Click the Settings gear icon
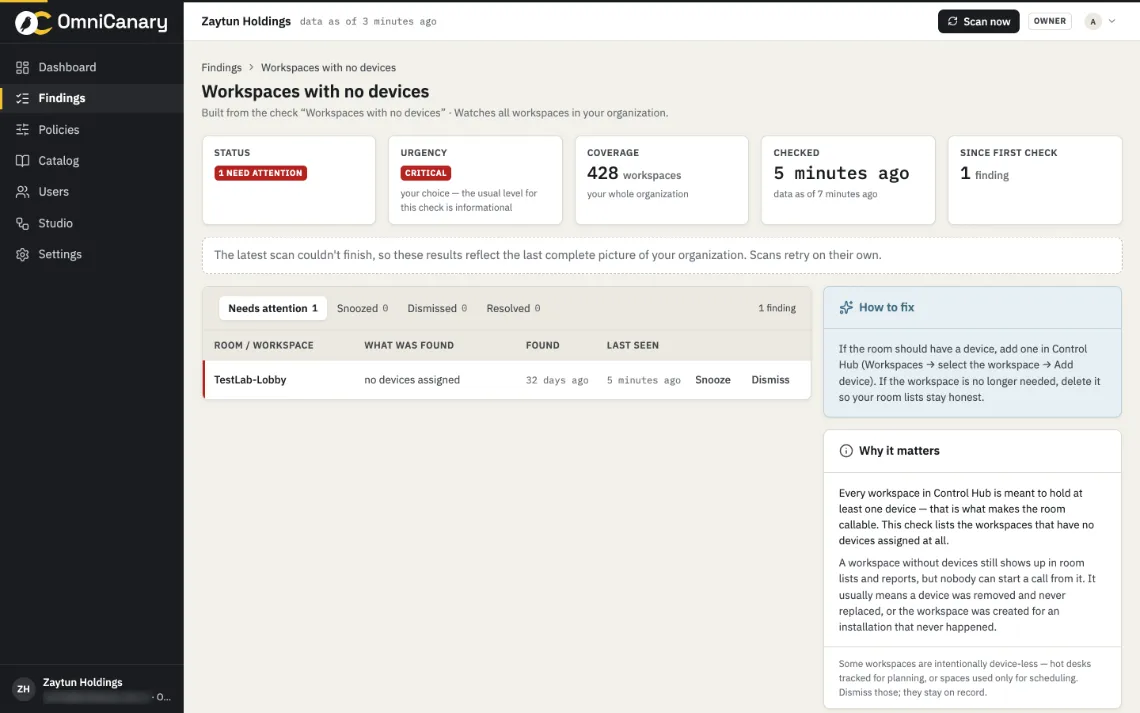This screenshot has height=713, width=1140. (23, 254)
